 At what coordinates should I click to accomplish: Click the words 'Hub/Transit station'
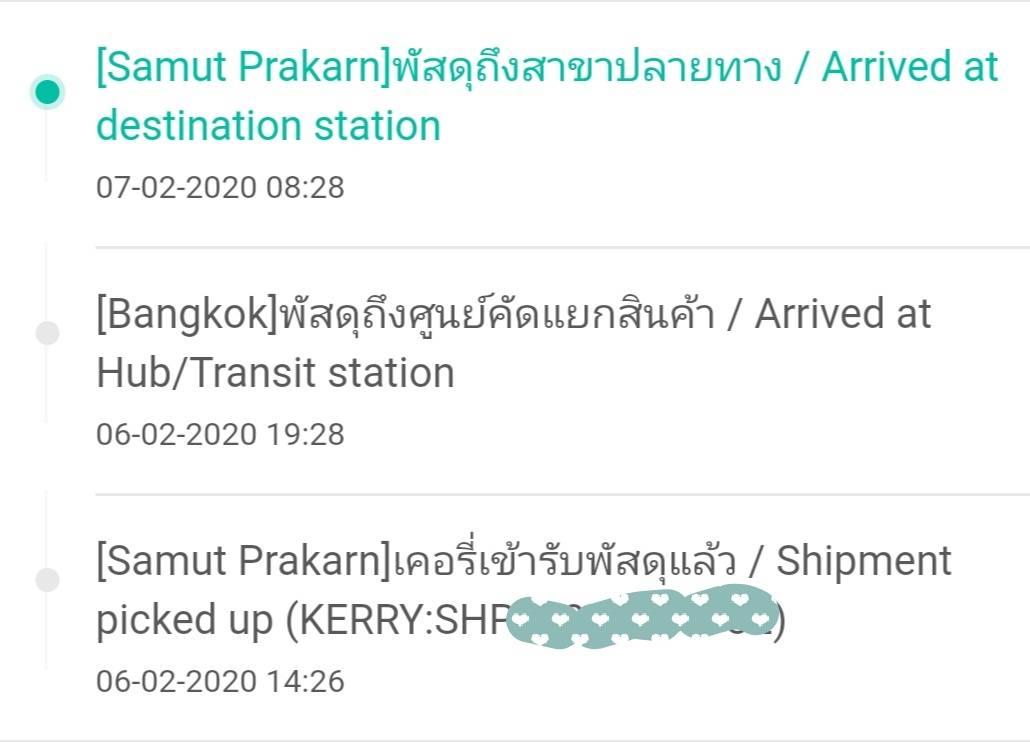(275, 373)
